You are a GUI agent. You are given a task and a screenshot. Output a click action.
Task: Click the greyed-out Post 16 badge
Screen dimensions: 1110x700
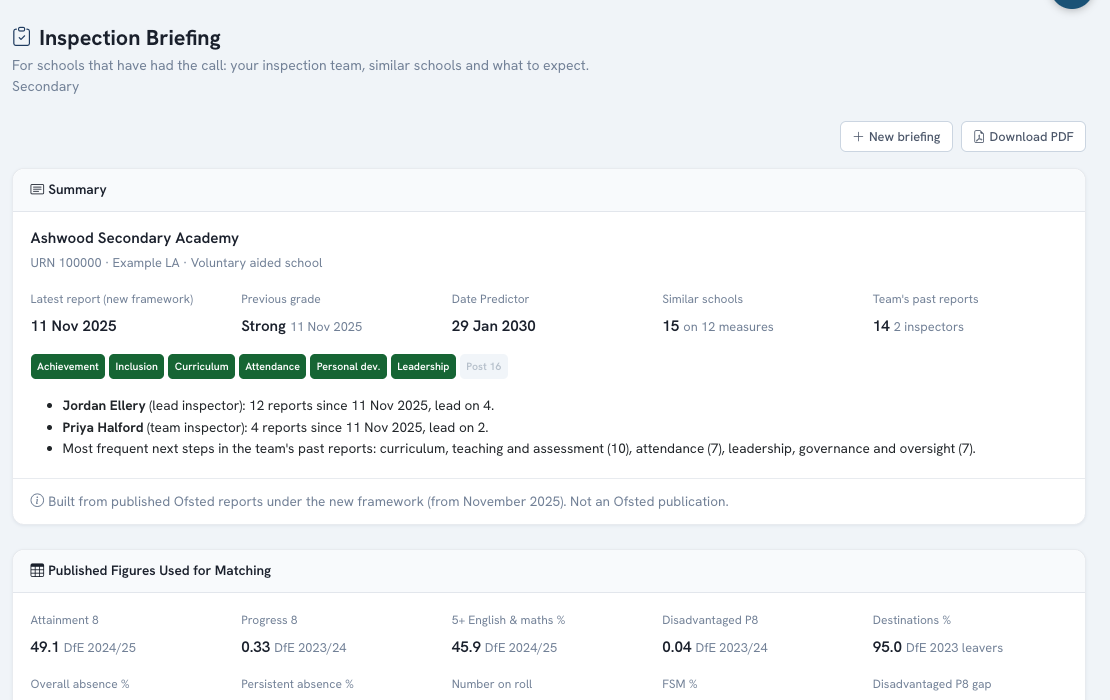[484, 367]
